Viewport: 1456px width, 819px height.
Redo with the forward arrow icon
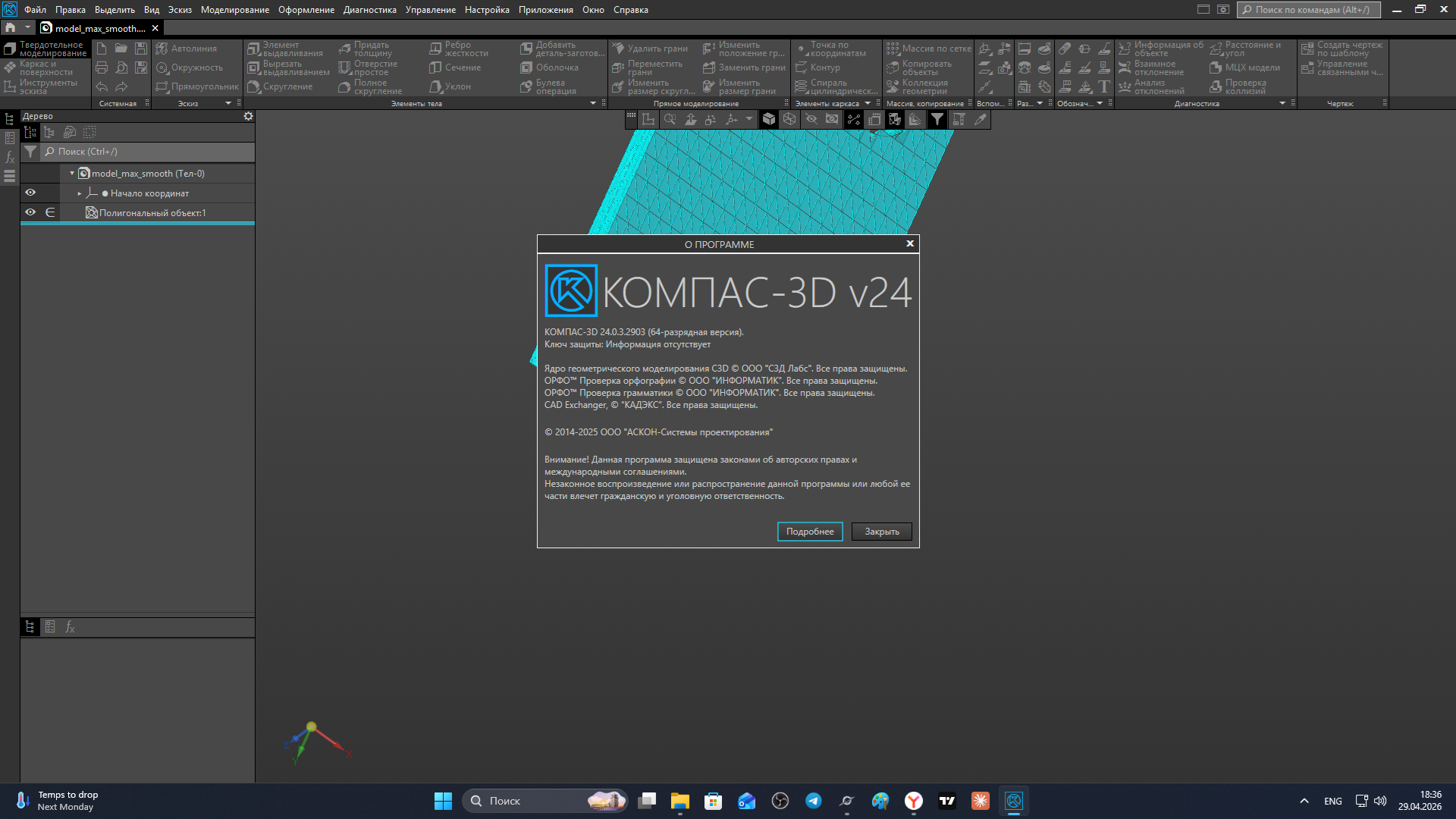tap(121, 86)
